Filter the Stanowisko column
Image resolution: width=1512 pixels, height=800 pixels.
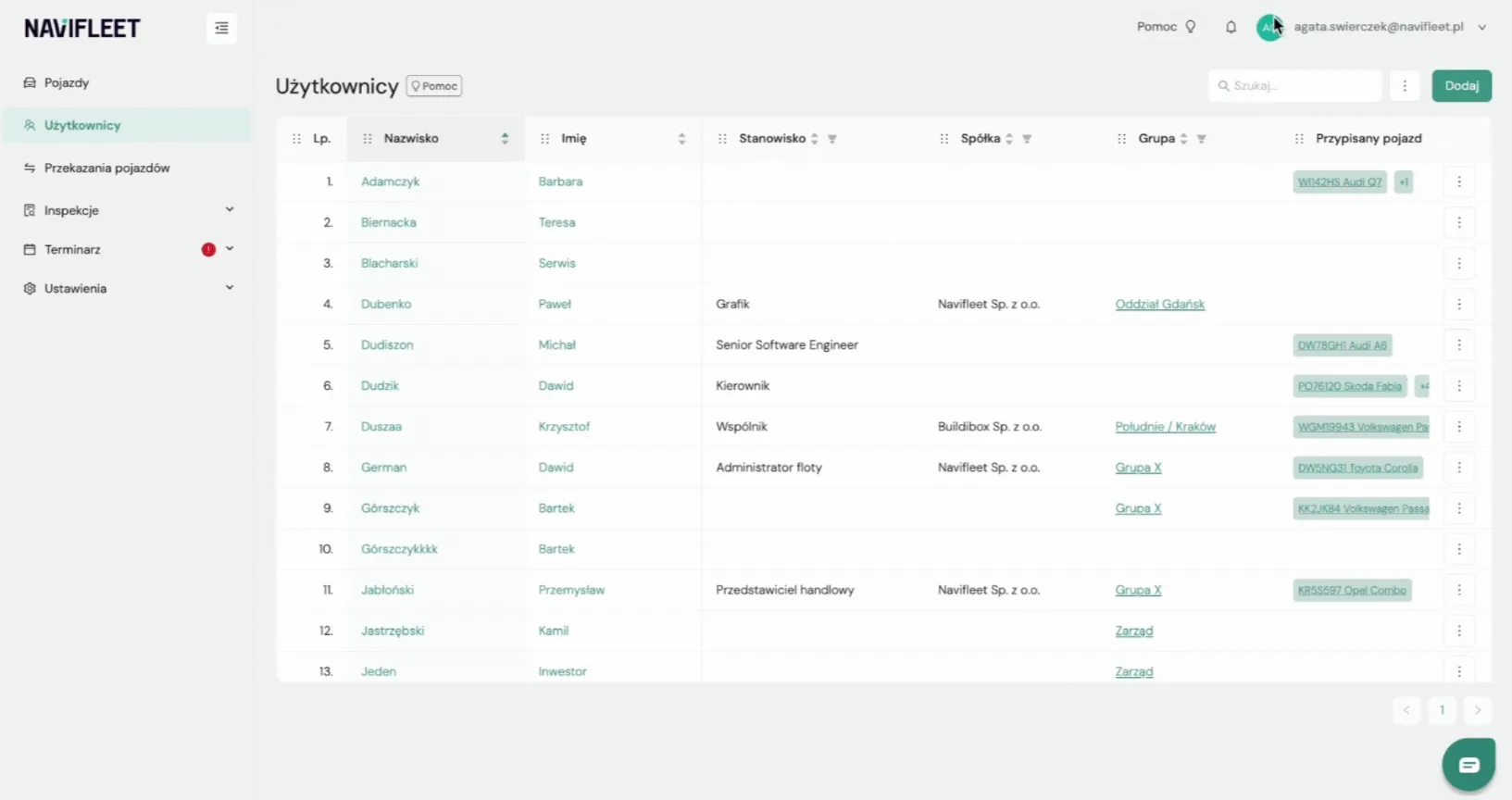pyautogui.click(x=832, y=139)
